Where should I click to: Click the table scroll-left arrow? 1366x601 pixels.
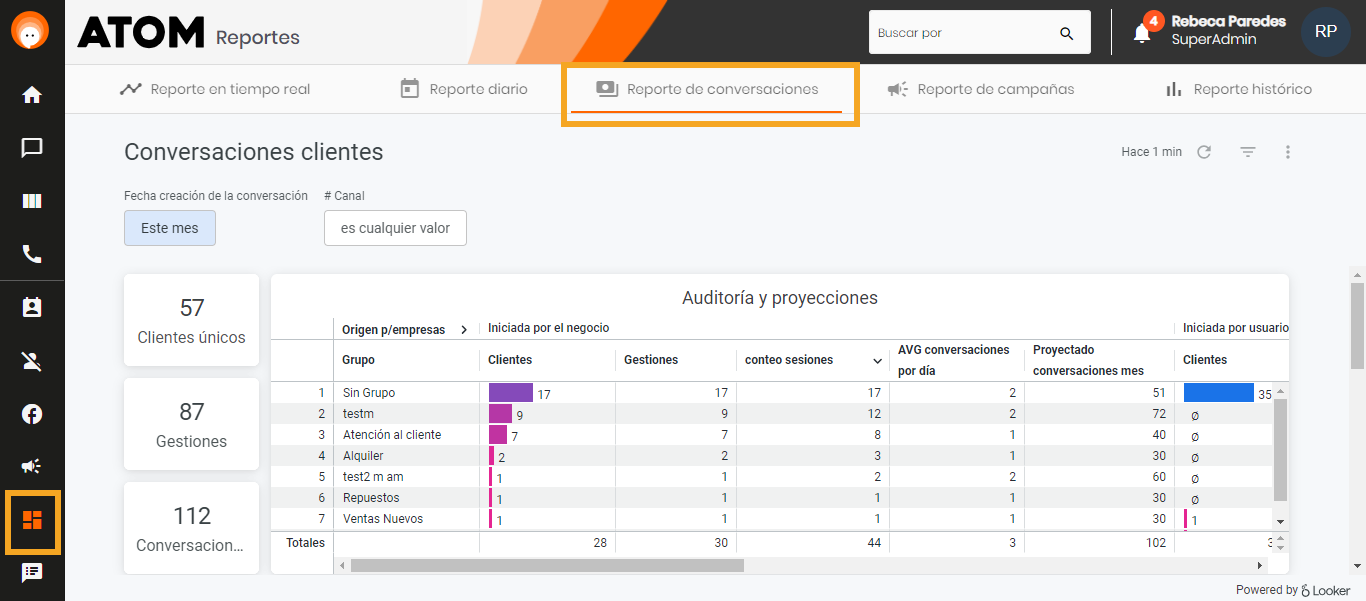(342, 566)
